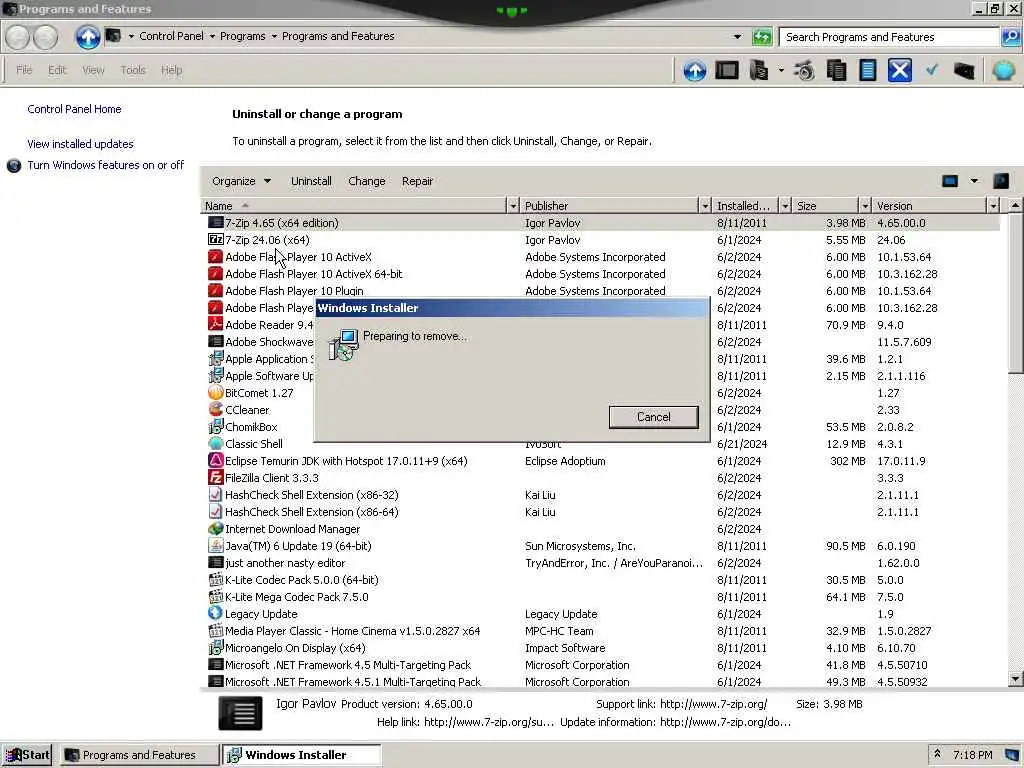The width and height of the screenshot is (1024, 768).
Task: Click the Classic Shell program icon in list
Action: 216,443
